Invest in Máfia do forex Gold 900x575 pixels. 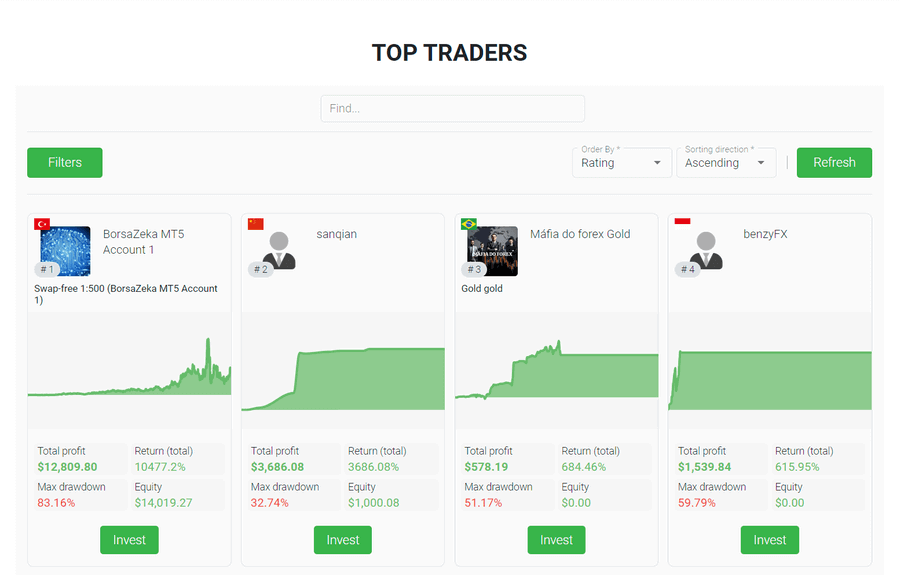(x=556, y=540)
